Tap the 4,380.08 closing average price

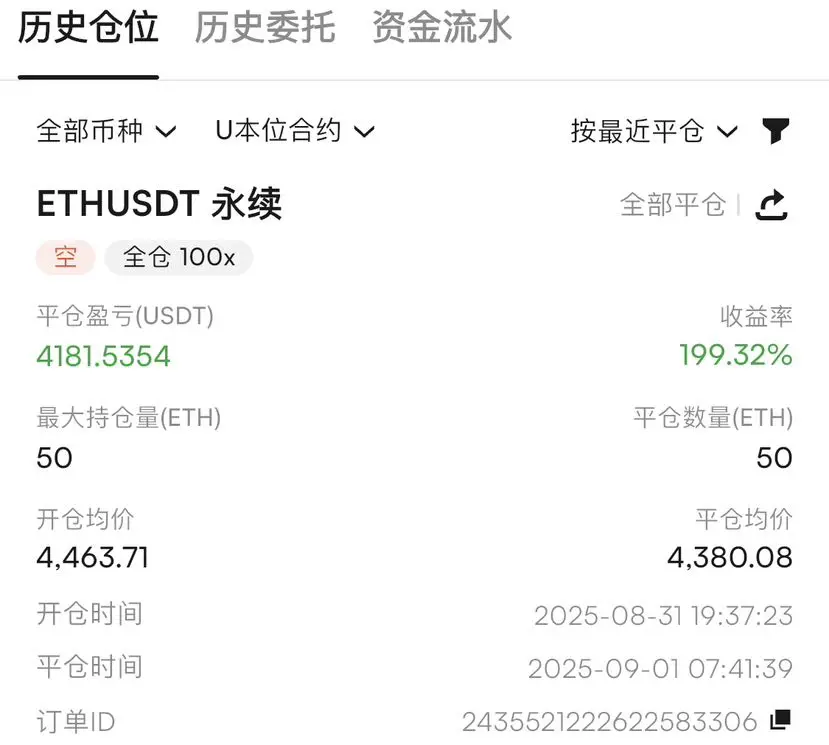(730, 558)
